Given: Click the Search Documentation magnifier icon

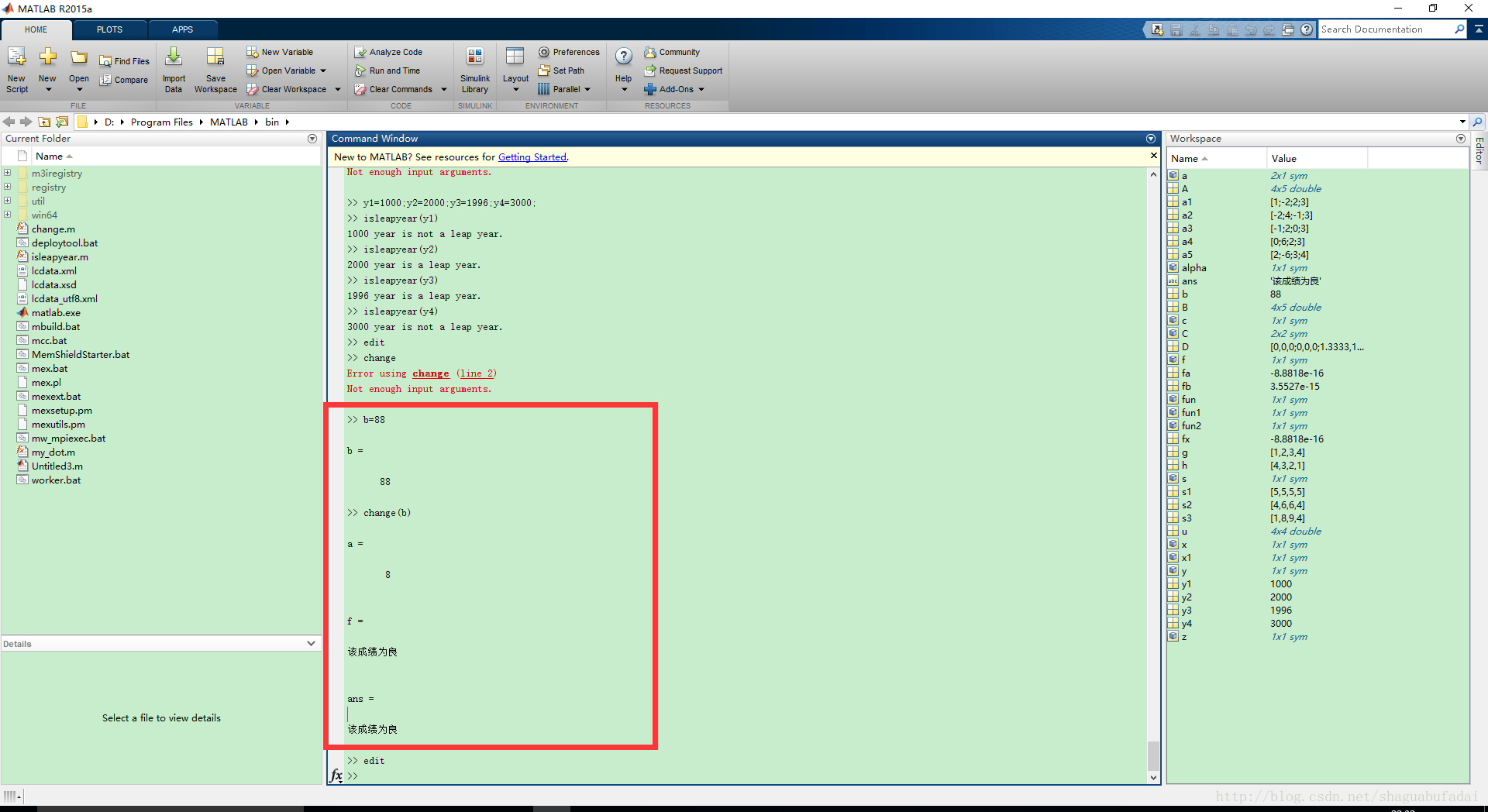Looking at the screenshot, I should point(1459,29).
